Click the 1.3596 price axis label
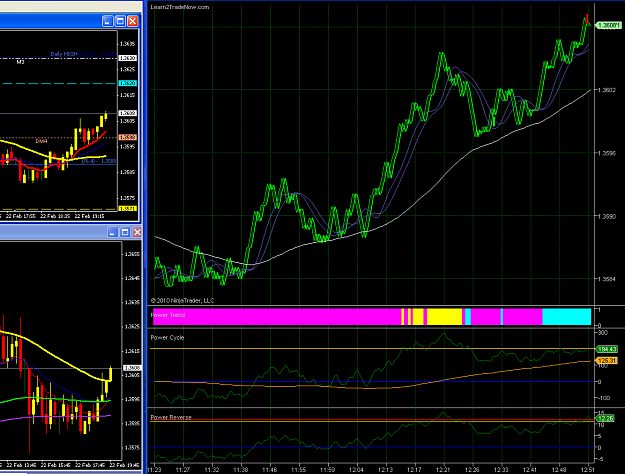The width and height of the screenshot is (625, 474). coord(607,153)
